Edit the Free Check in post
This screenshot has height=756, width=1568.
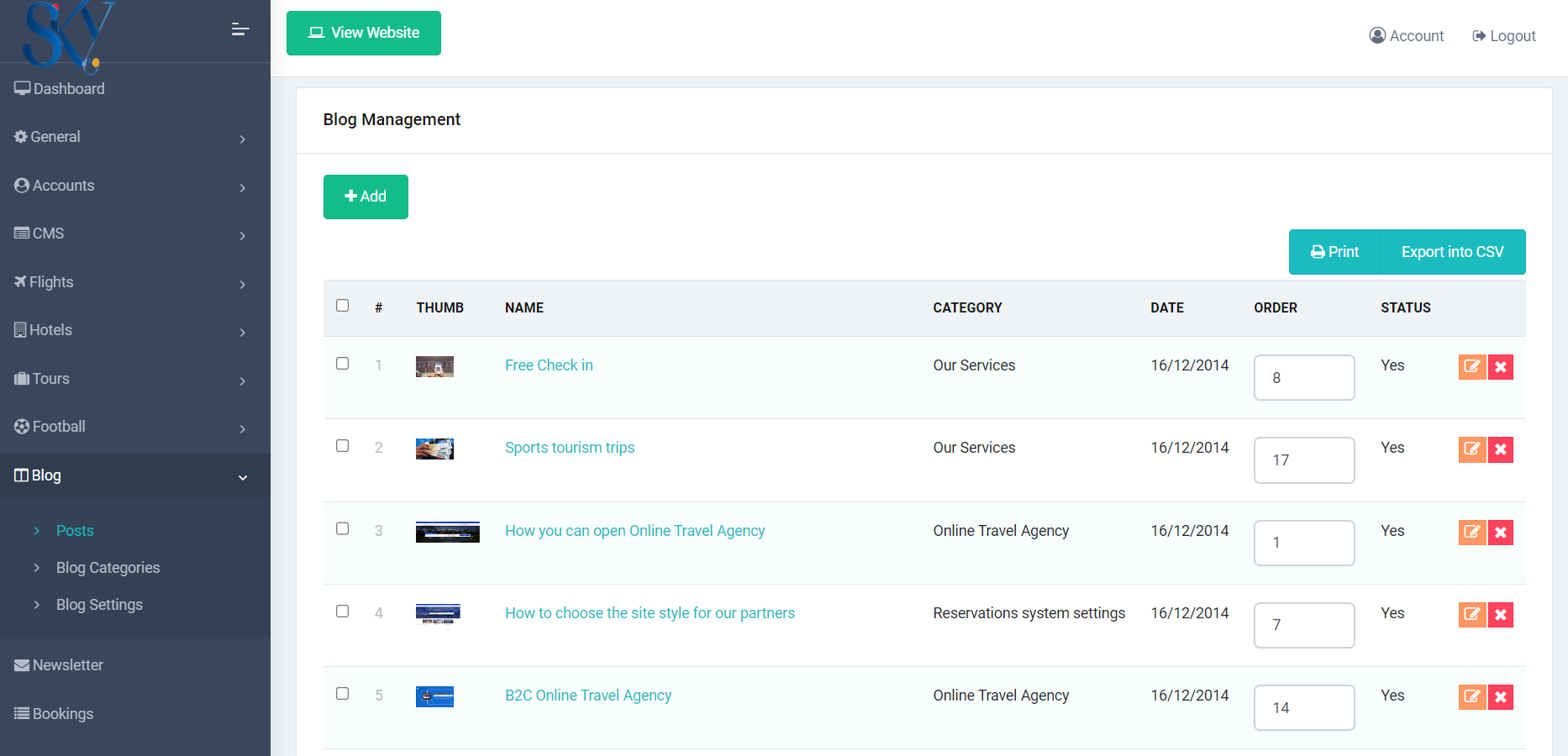click(x=1471, y=367)
